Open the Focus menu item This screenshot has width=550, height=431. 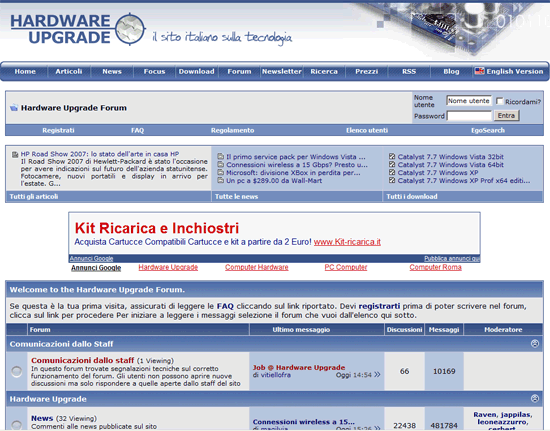click(x=154, y=71)
